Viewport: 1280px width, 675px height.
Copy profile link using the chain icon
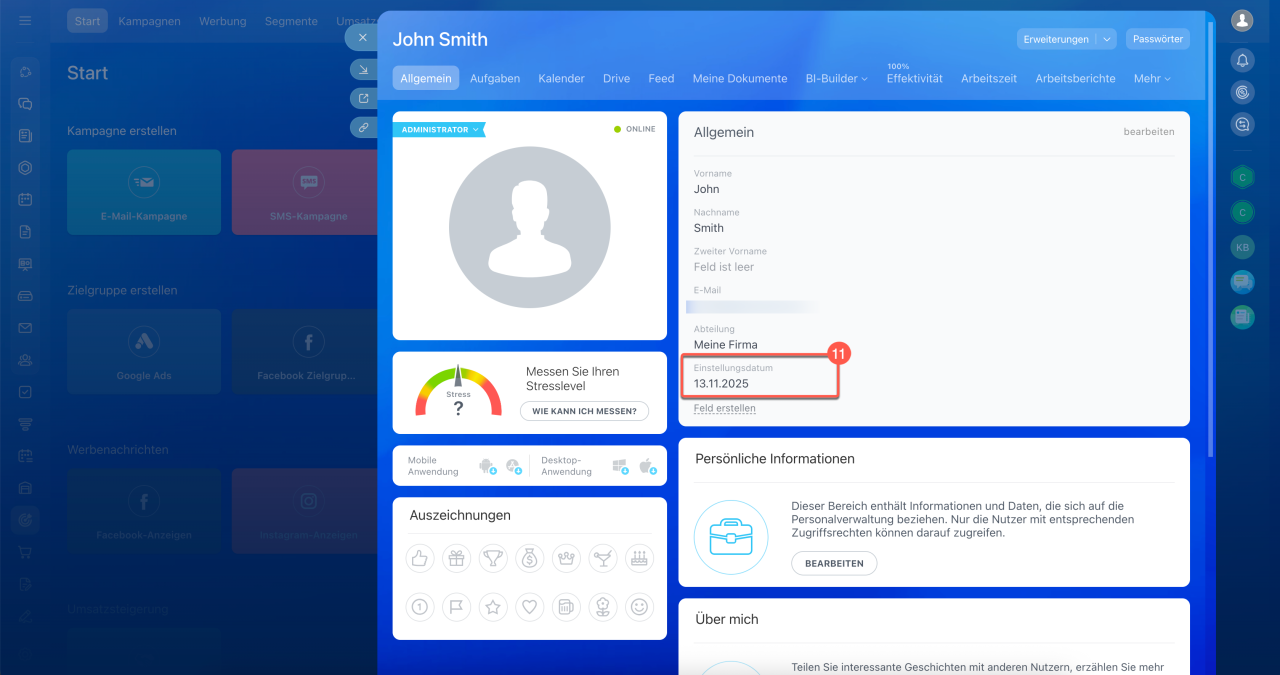[363, 127]
